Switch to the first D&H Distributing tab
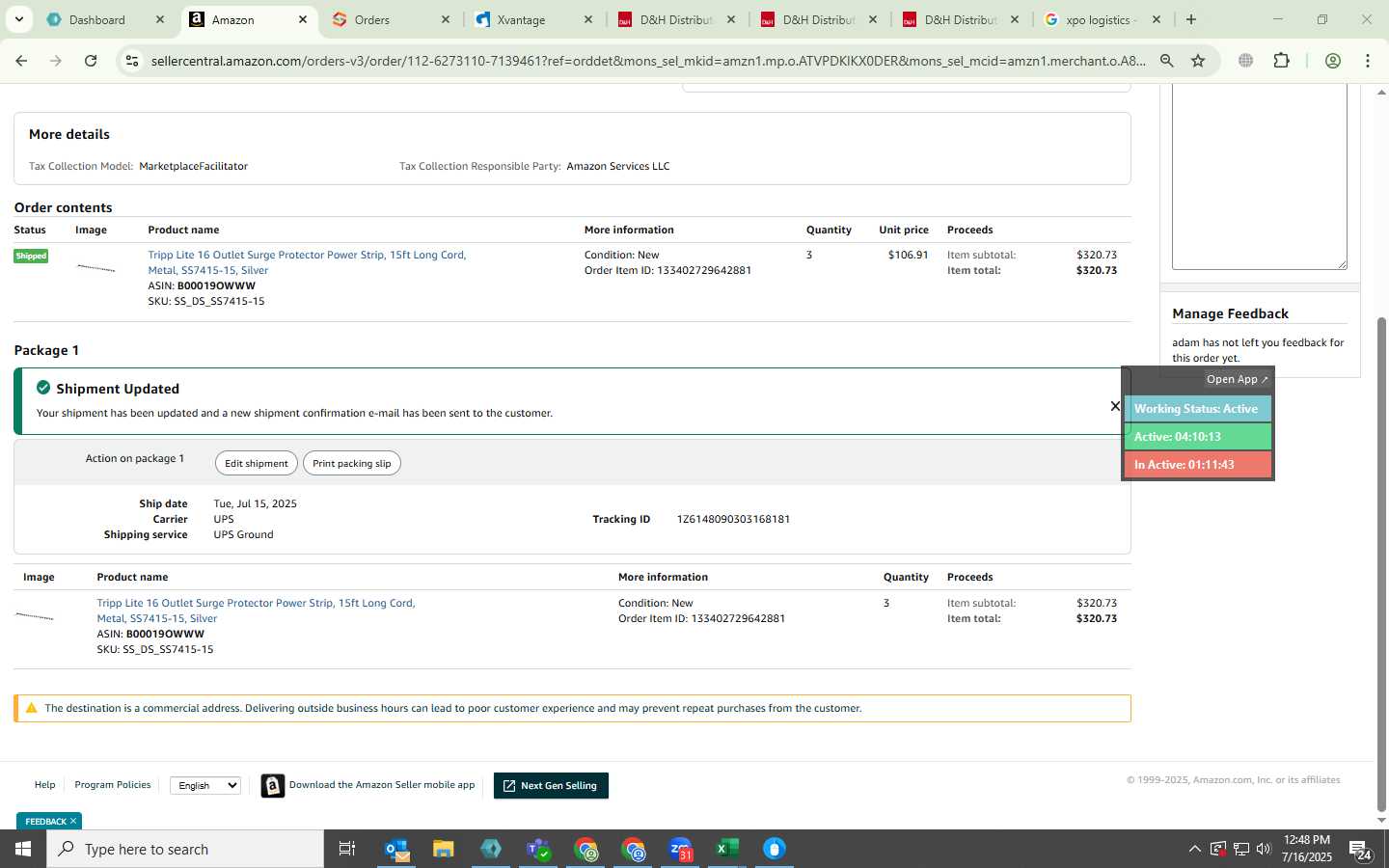 pyautogui.click(x=675, y=19)
